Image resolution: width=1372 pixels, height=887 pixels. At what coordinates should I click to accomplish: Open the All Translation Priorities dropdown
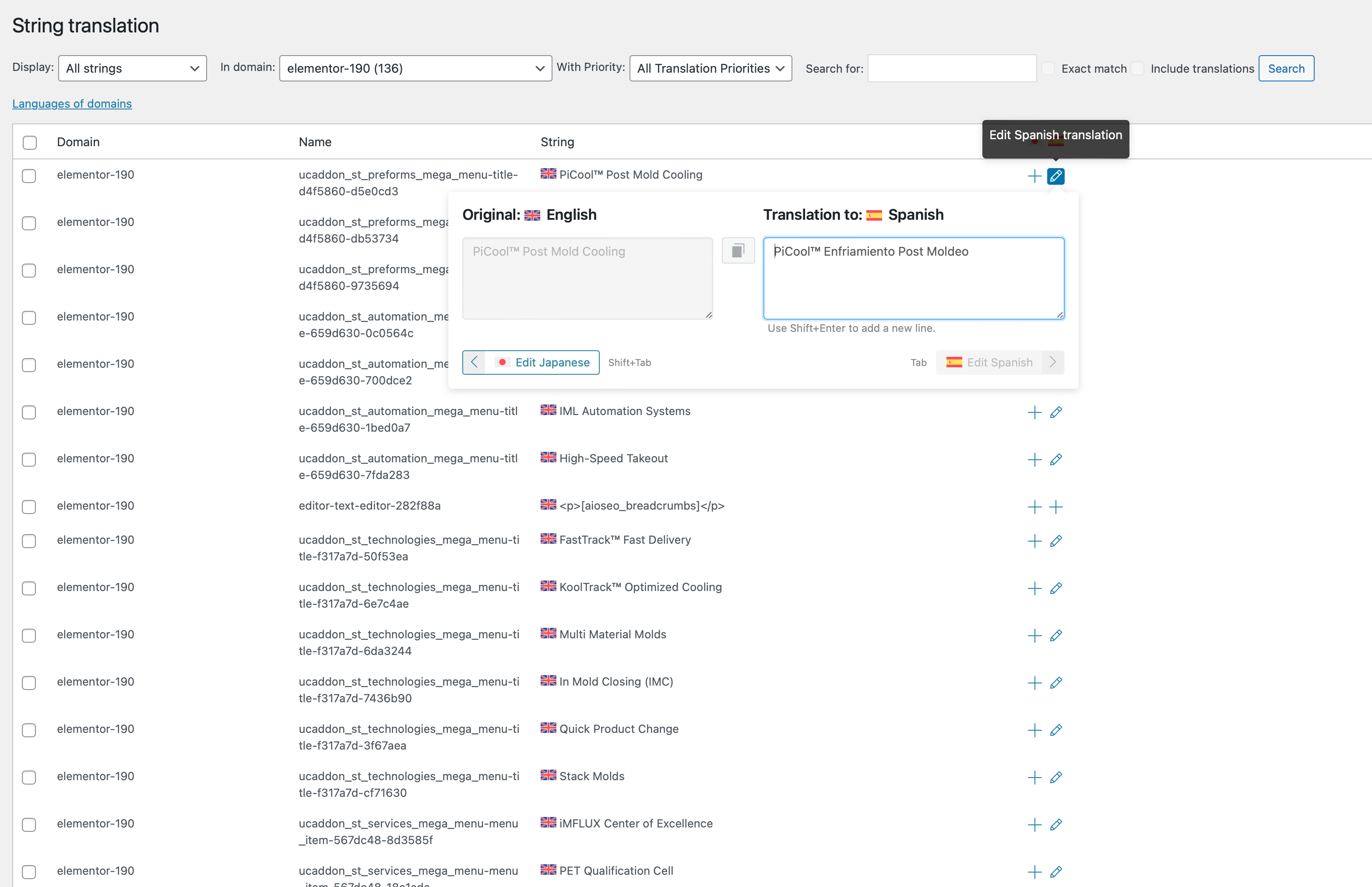click(x=711, y=69)
